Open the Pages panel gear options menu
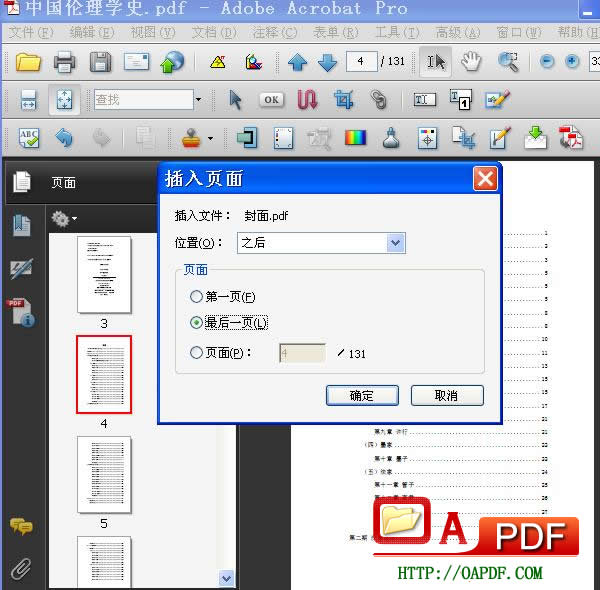Image resolution: width=600 pixels, height=590 pixels. (x=64, y=219)
